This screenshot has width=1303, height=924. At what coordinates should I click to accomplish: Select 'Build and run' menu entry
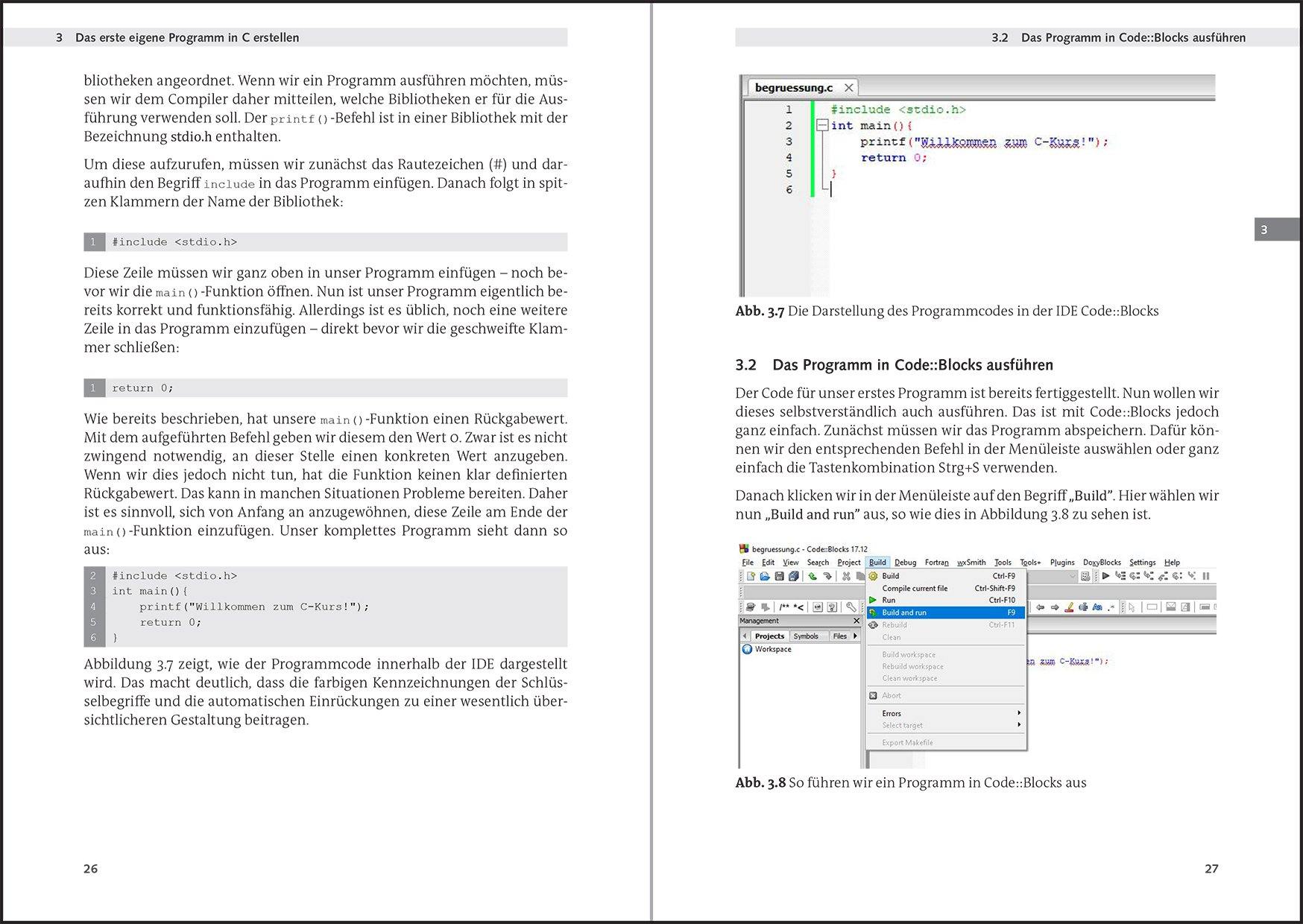point(904,613)
